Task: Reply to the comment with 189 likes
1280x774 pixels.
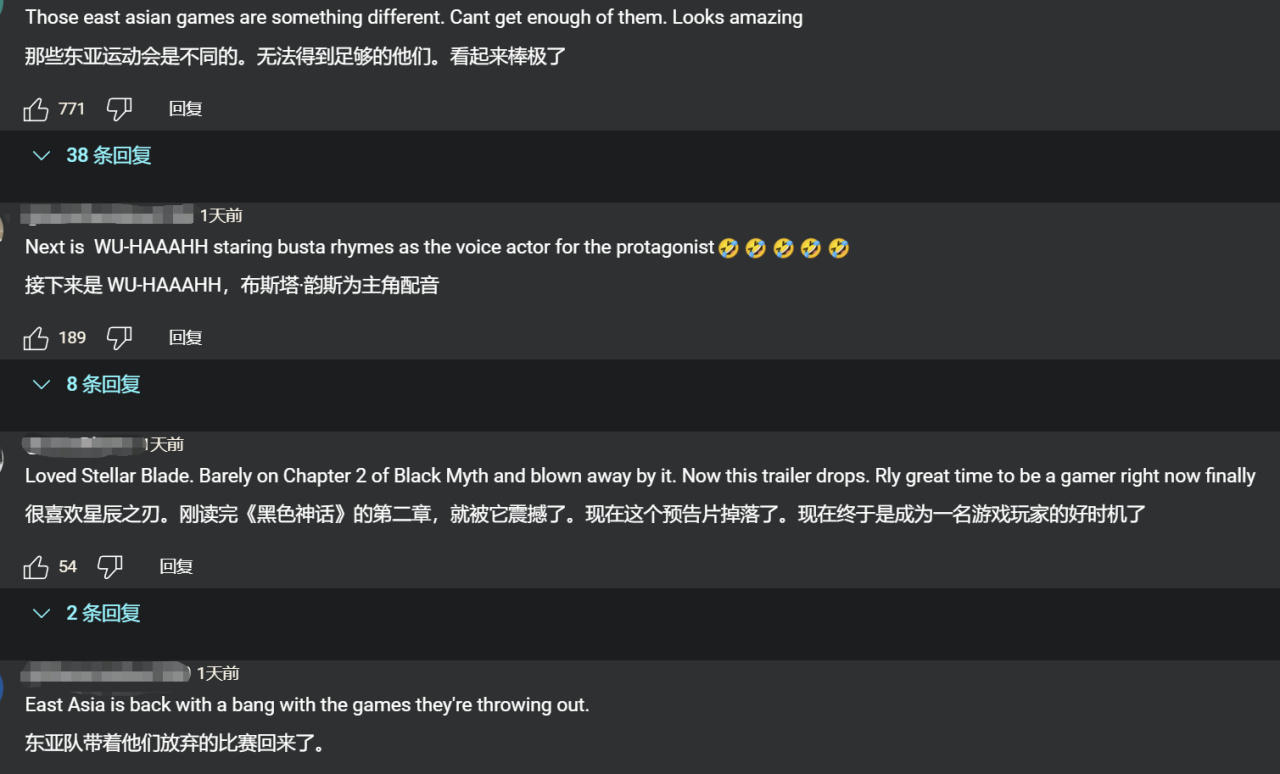Action: pos(186,338)
